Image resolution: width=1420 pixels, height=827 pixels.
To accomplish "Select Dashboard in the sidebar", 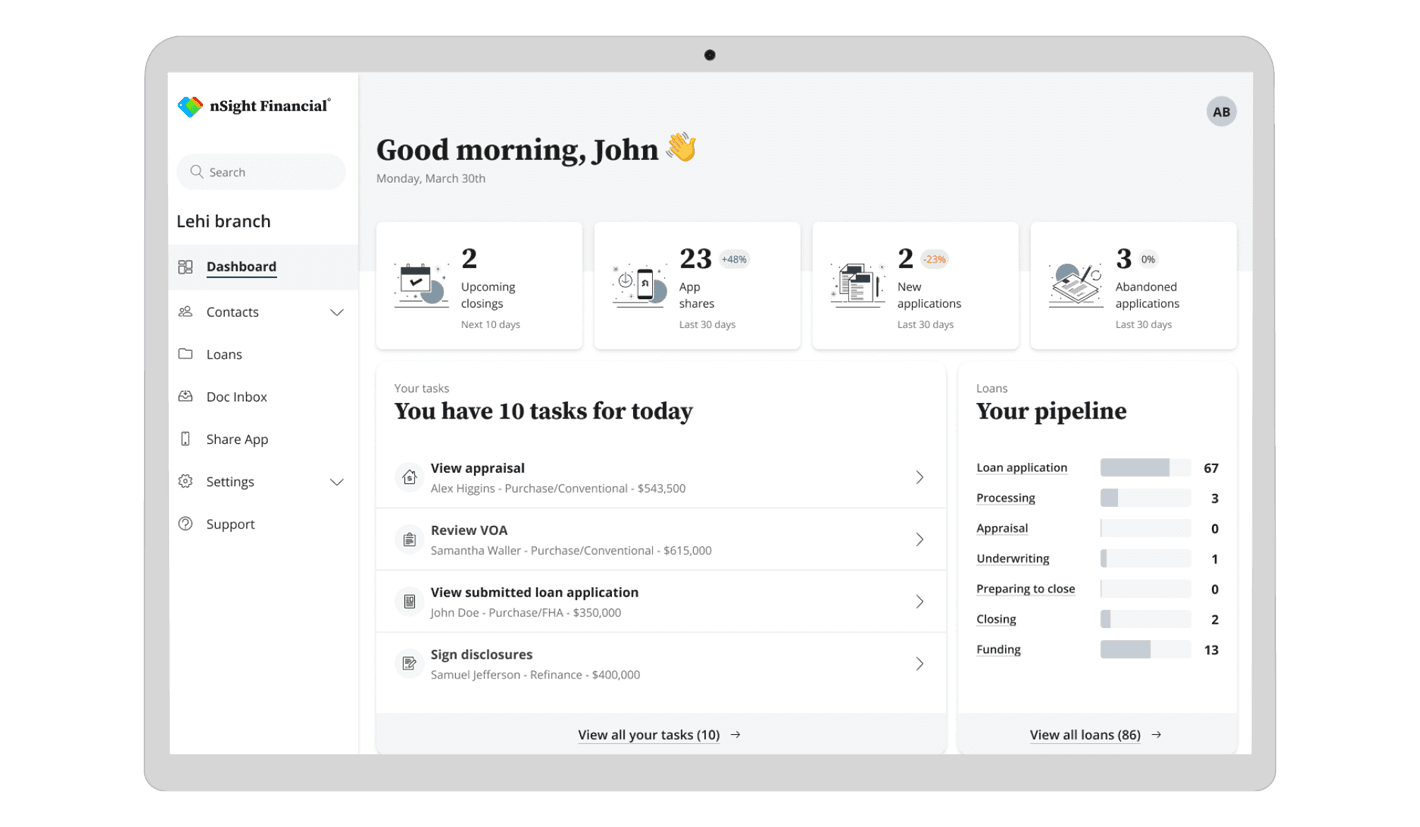I will click(x=240, y=267).
